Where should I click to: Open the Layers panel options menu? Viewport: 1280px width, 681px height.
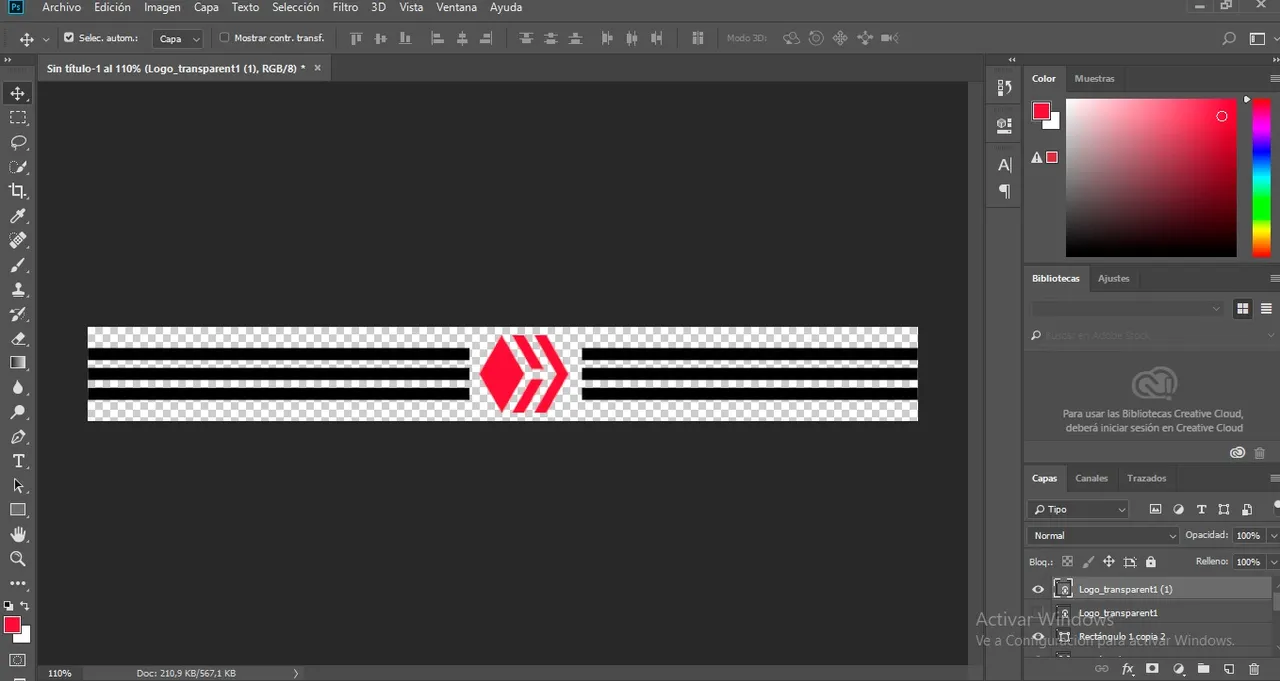pos(1275,478)
